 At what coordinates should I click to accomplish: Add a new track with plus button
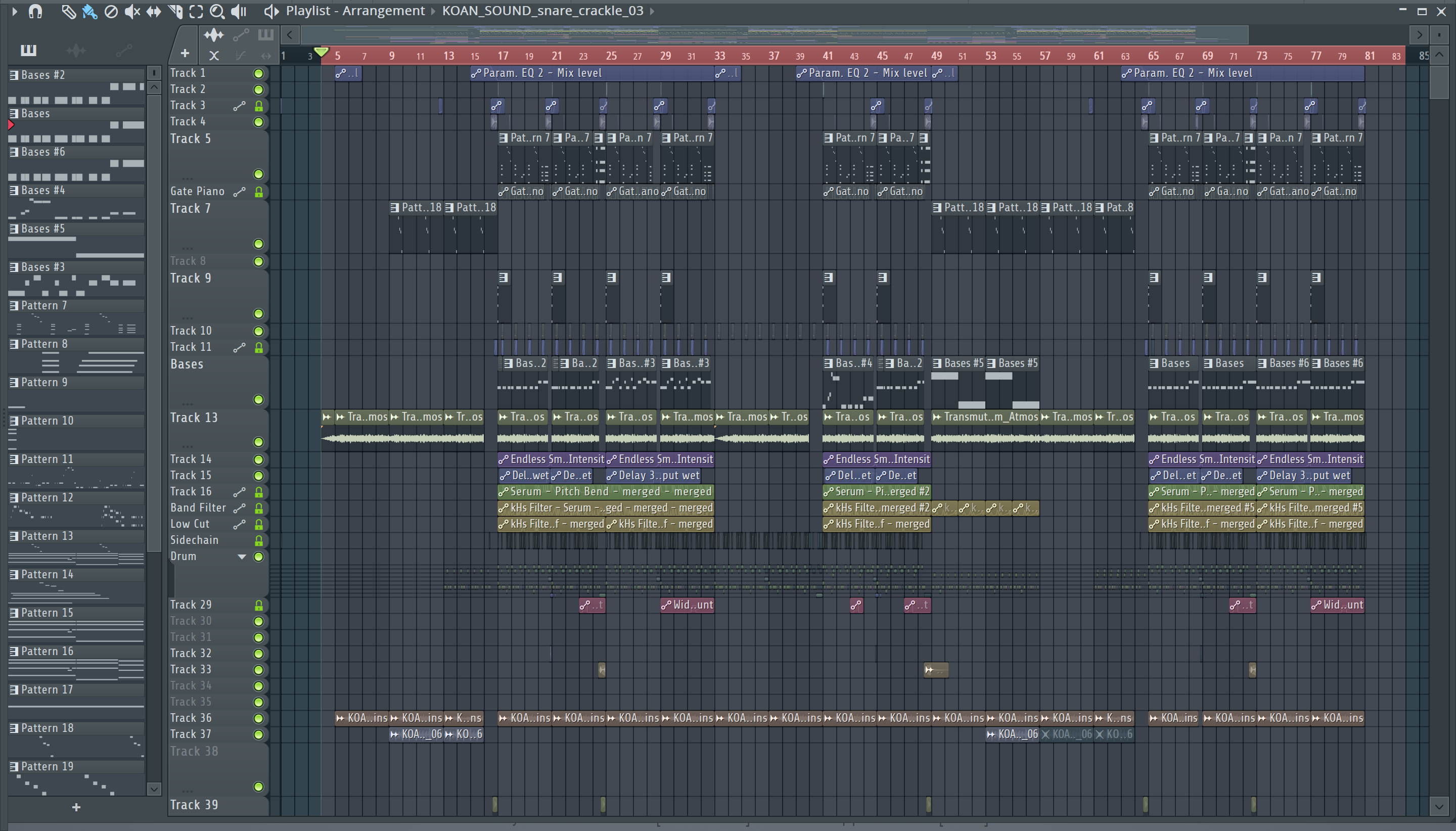185,54
